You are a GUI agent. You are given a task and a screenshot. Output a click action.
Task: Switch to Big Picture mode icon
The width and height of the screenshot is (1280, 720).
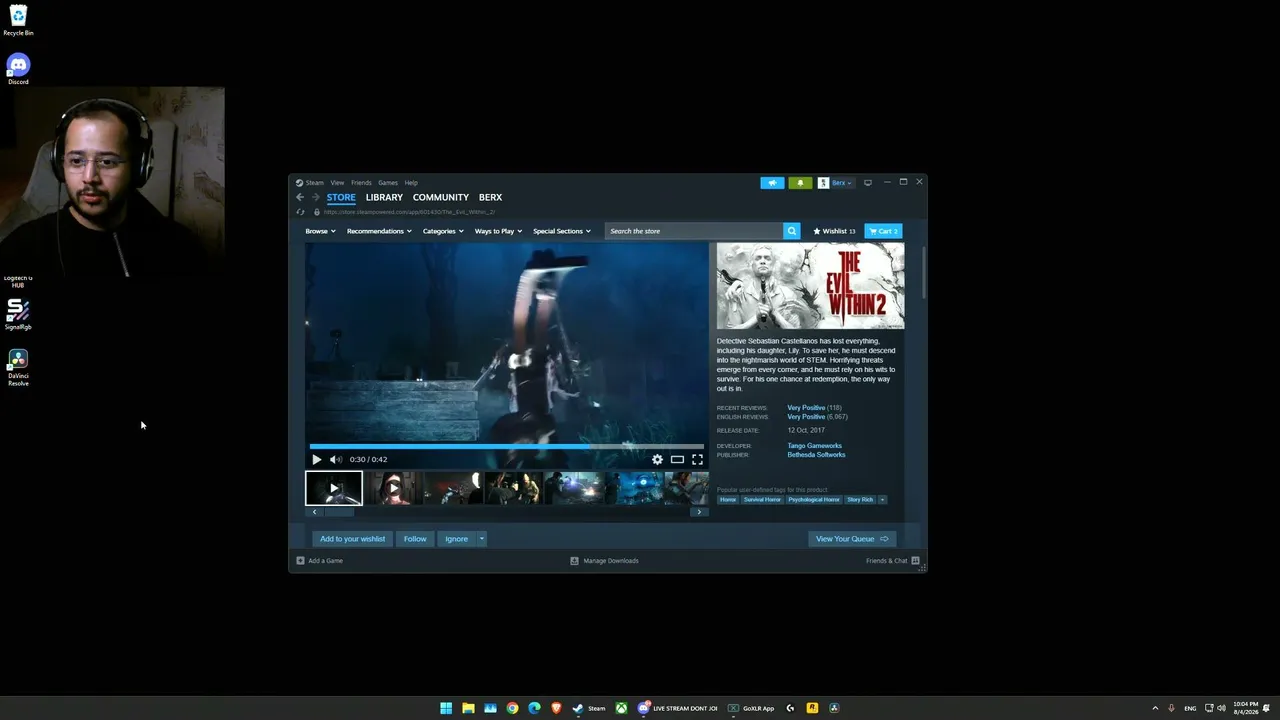point(868,183)
